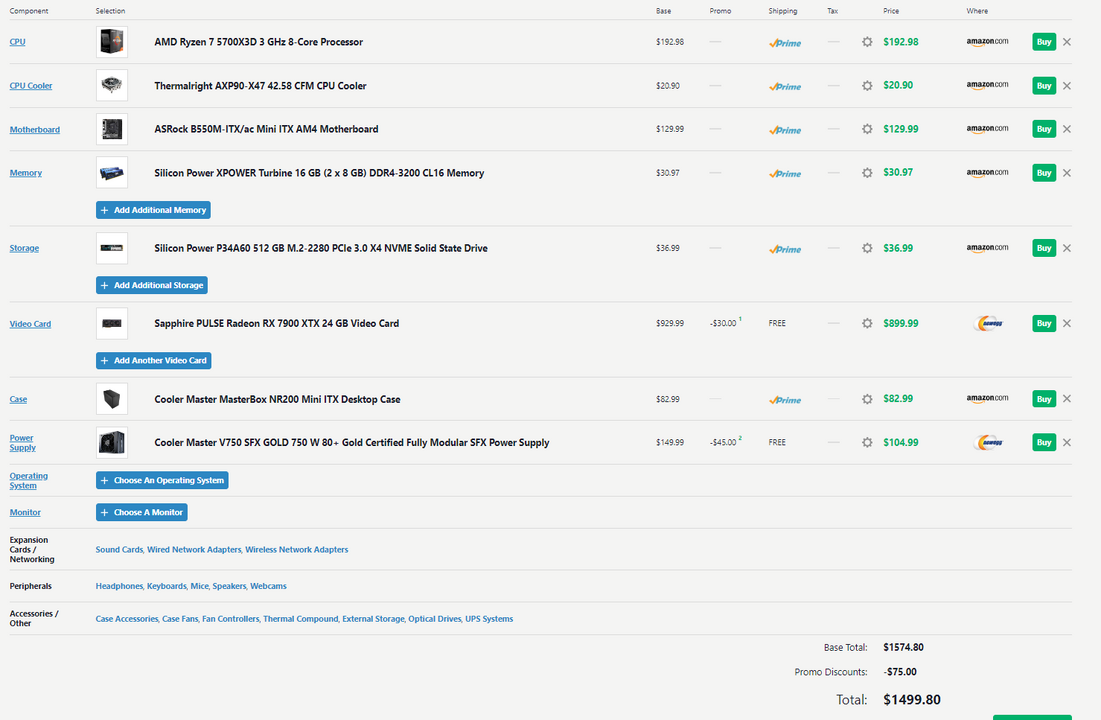Image resolution: width=1101 pixels, height=720 pixels.
Task: Open the Motherboard component link
Action: (35, 130)
